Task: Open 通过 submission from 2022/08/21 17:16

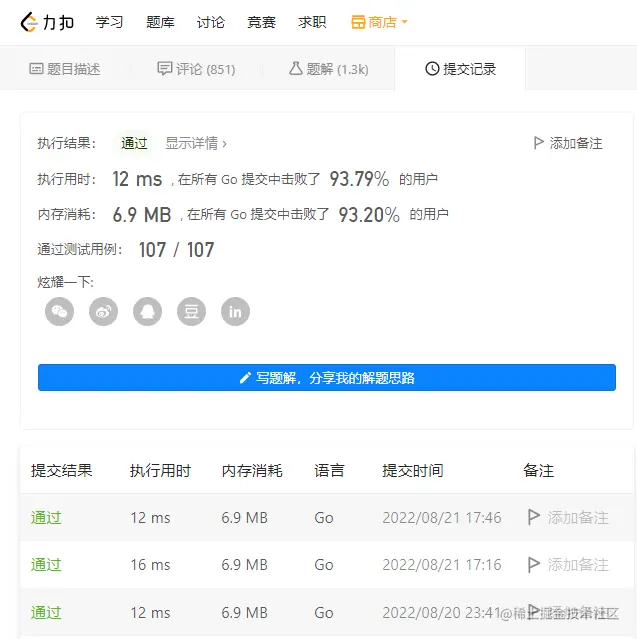Action: coord(46,565)
